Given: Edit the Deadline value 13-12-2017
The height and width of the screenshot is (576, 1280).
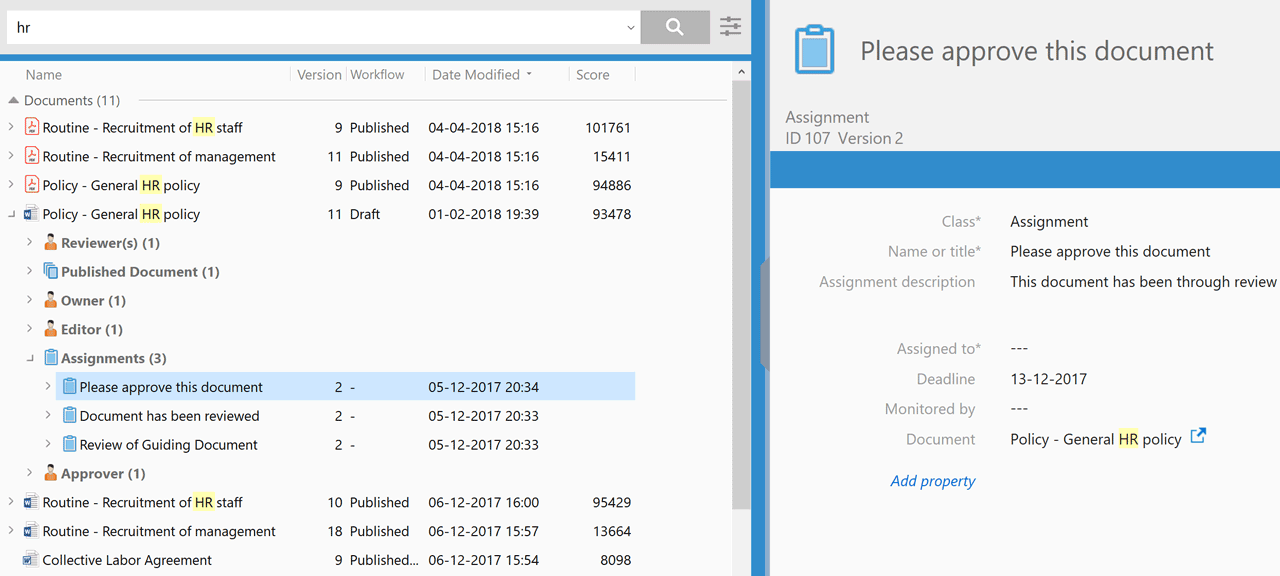Looking at the screenshot, I should [x=1048, y=379].
